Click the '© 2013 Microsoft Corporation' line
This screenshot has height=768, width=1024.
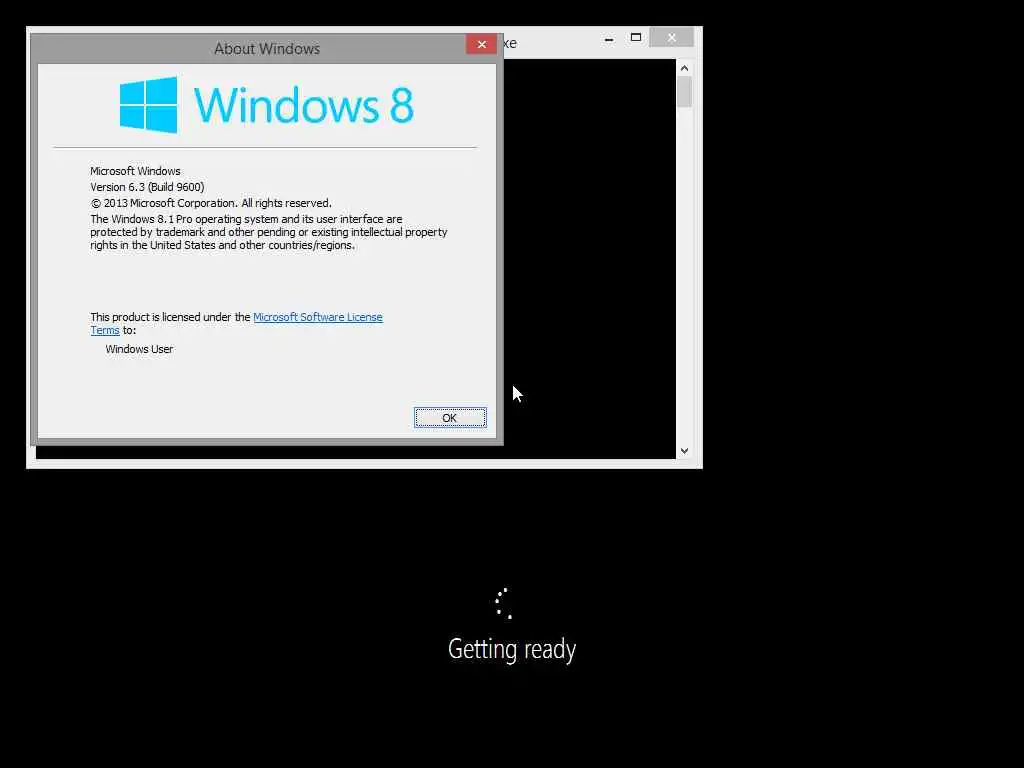(211, 203)
